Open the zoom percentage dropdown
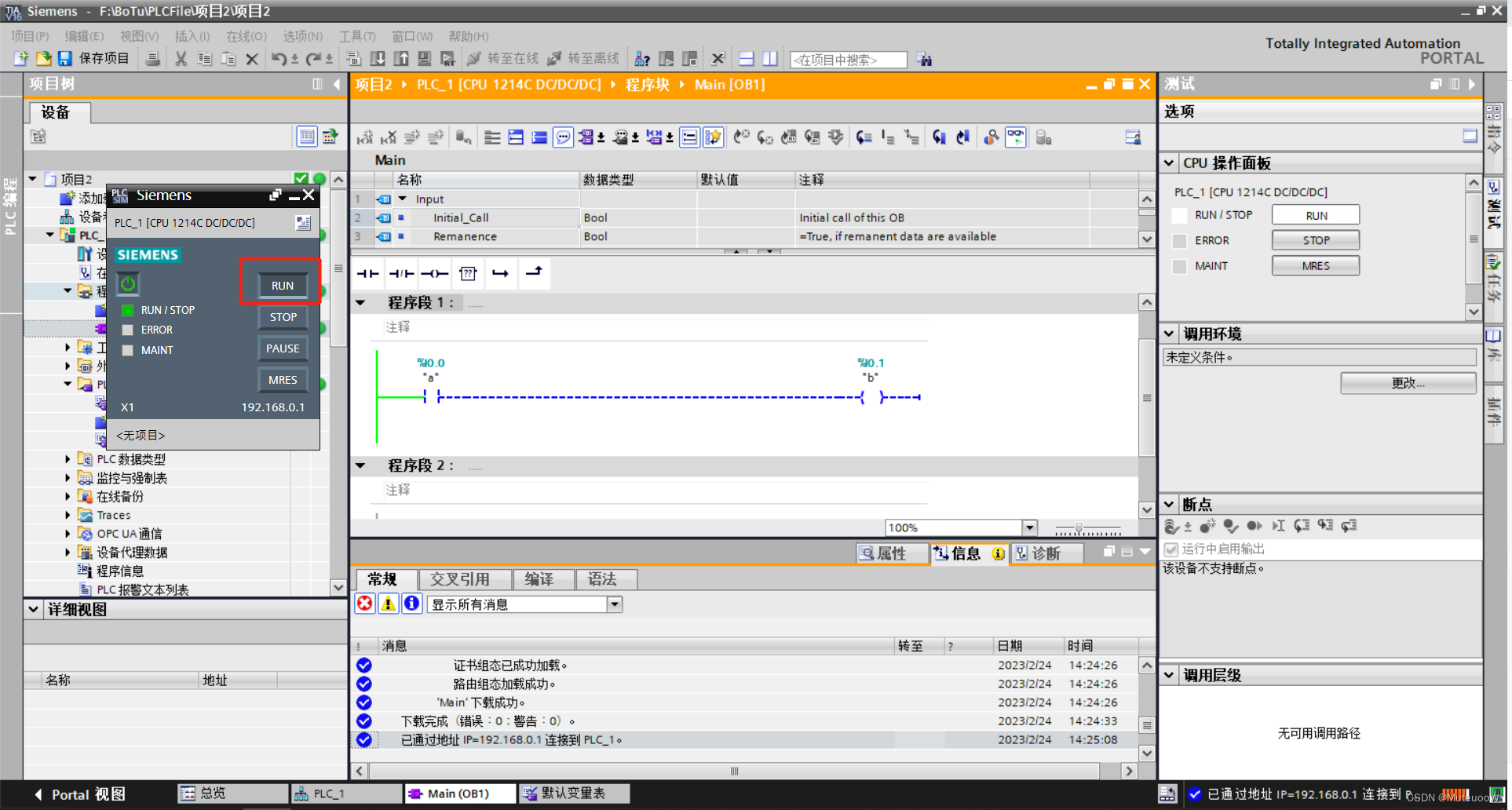Image resolution: width=1512 pixels, height=810 pixels. tap(1030, 527)
